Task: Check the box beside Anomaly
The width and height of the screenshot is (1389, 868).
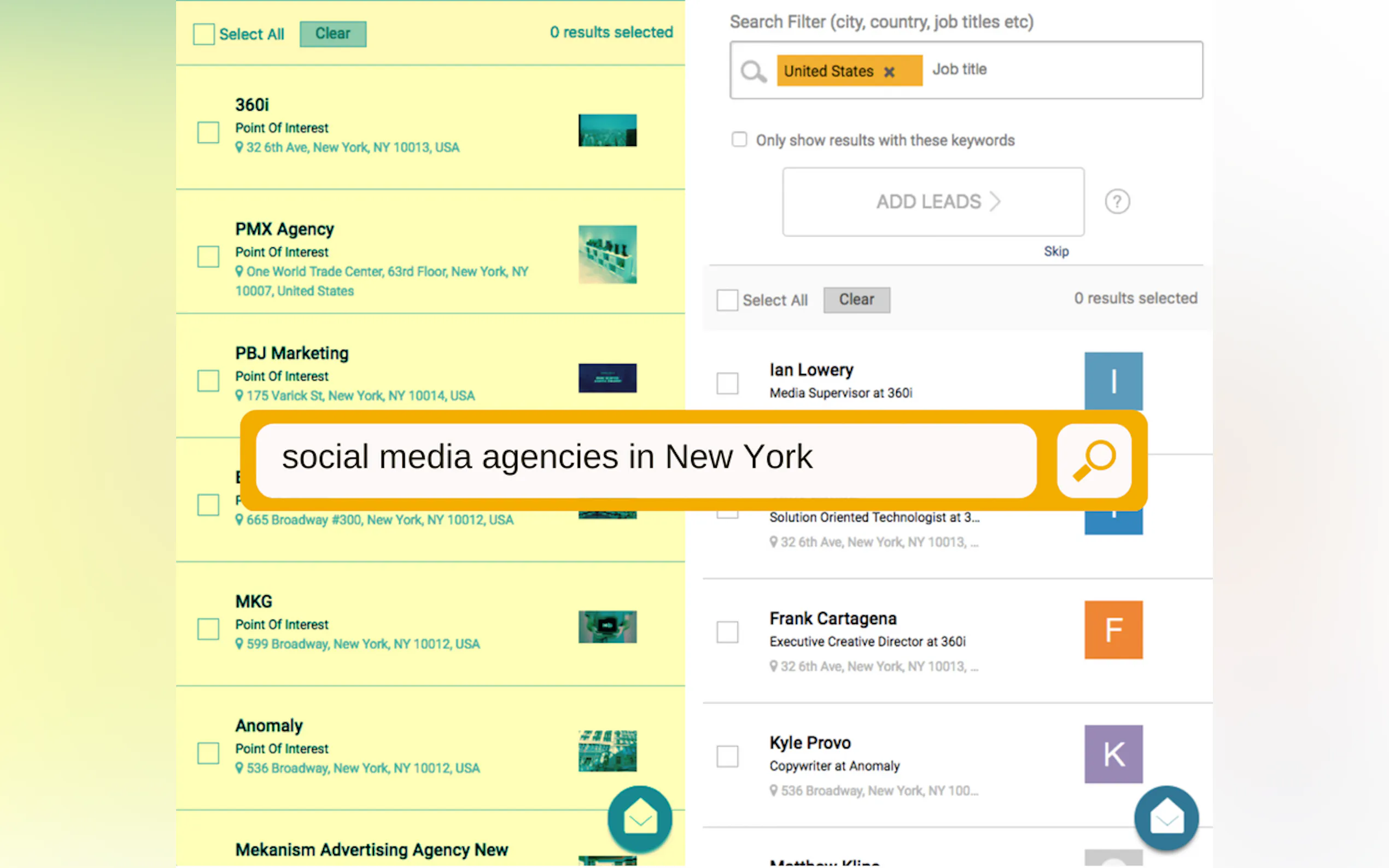Action: [x=208, y=753]
